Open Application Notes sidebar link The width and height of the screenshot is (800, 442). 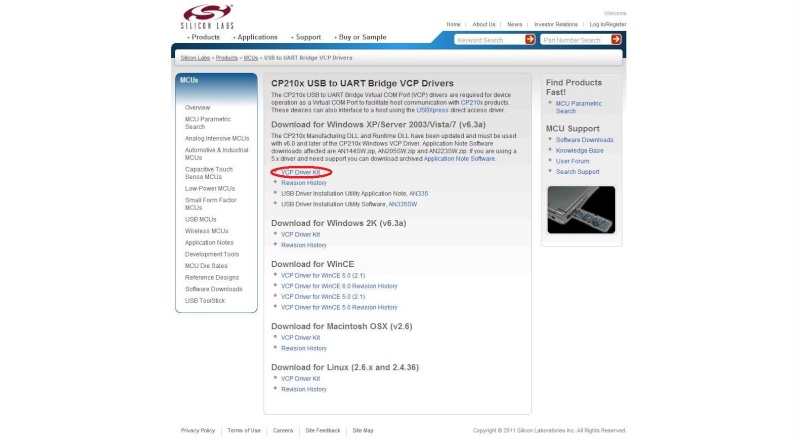click(209, 243)
